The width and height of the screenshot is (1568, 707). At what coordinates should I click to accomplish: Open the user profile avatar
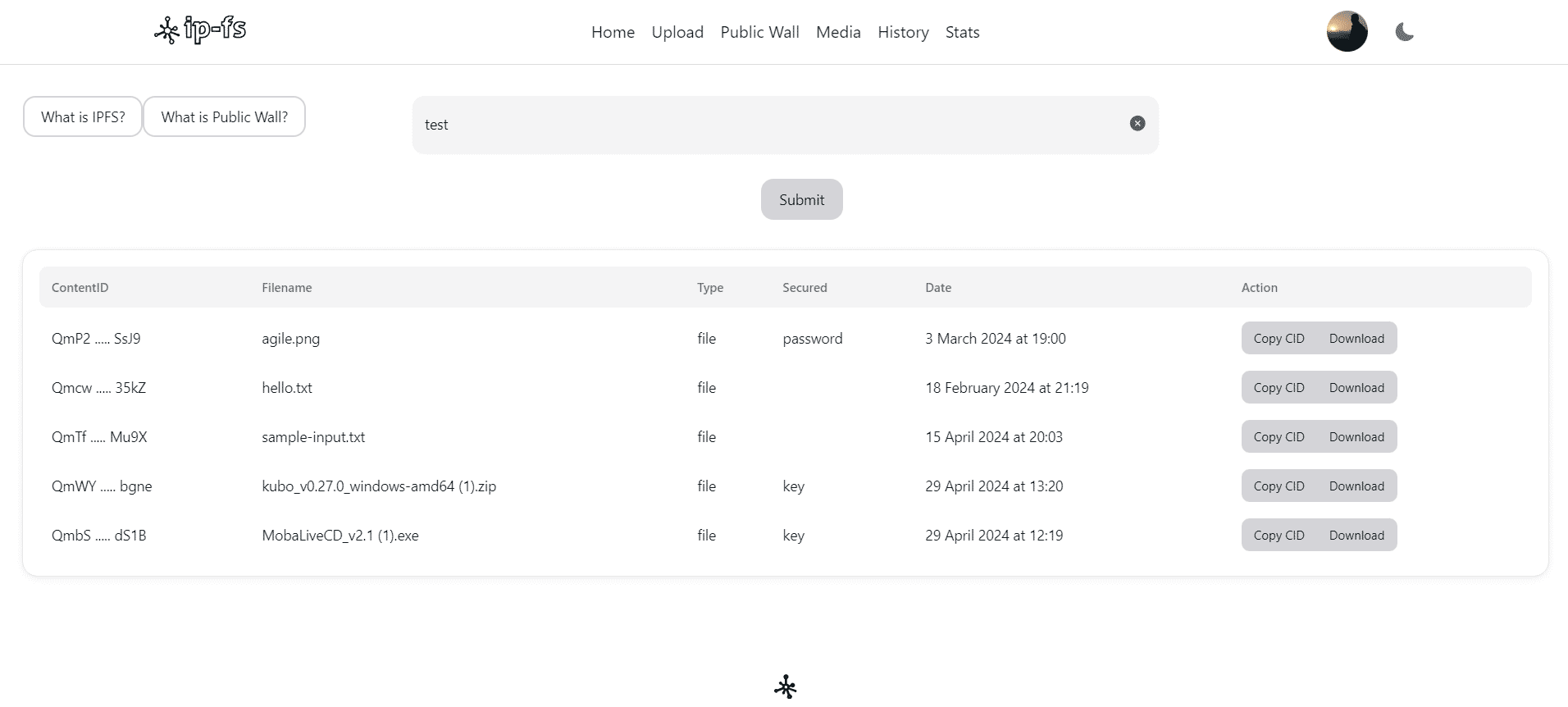pyautogui.click(x=1347, y=32)
